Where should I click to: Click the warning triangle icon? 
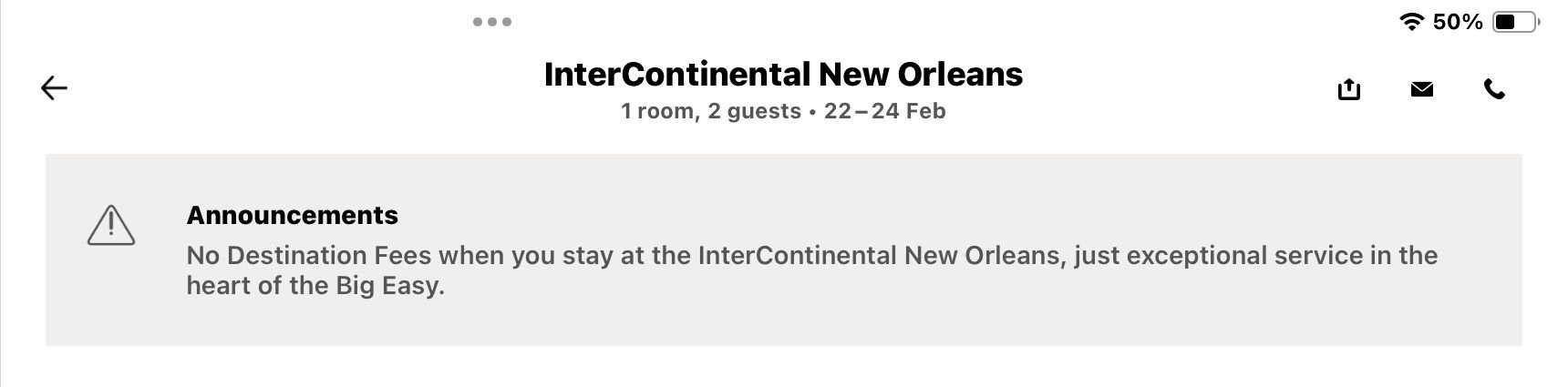point(111,225)
